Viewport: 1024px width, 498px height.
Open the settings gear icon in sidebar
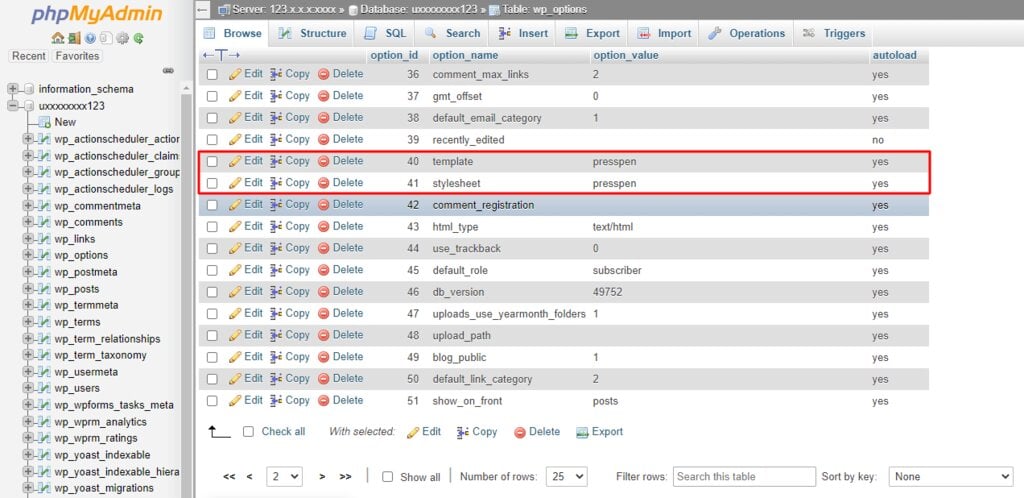coord(122,38)
